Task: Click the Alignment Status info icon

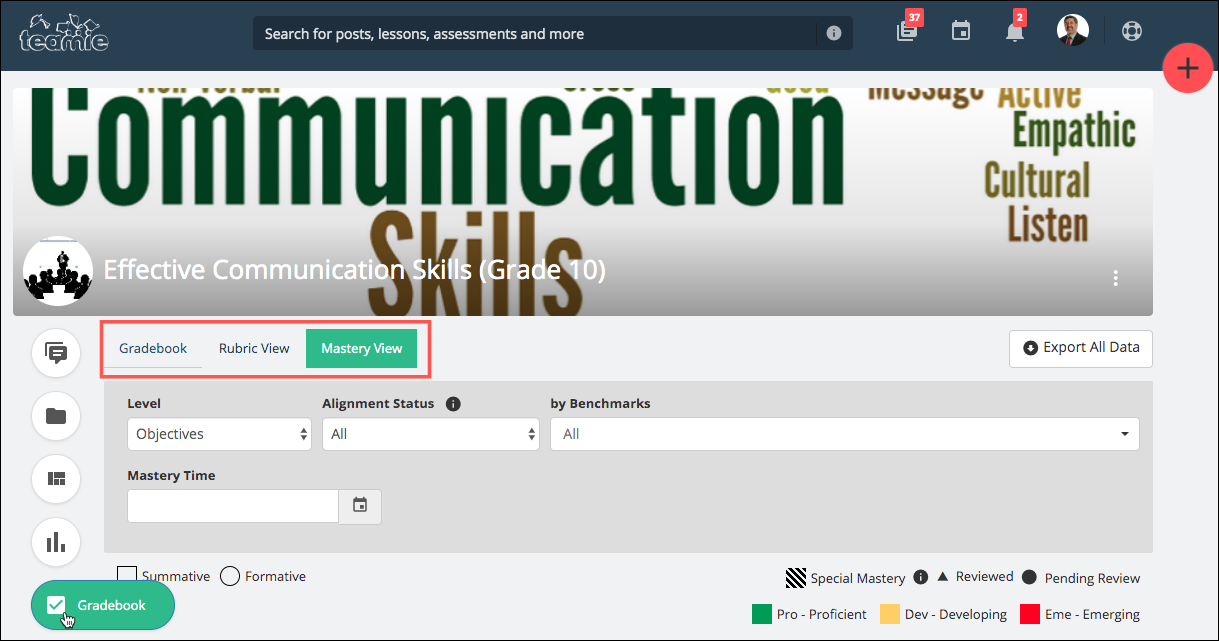Action: point(453,404)
